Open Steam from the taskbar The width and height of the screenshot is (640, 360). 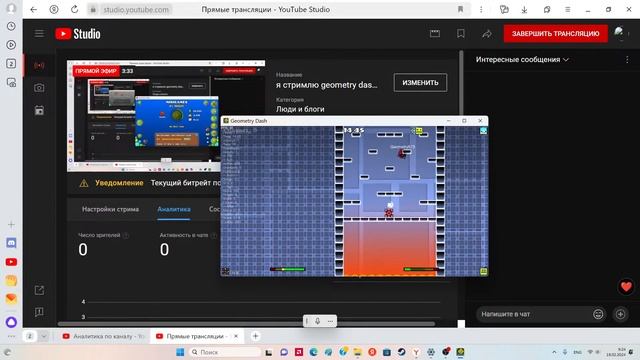coord(402,352)
